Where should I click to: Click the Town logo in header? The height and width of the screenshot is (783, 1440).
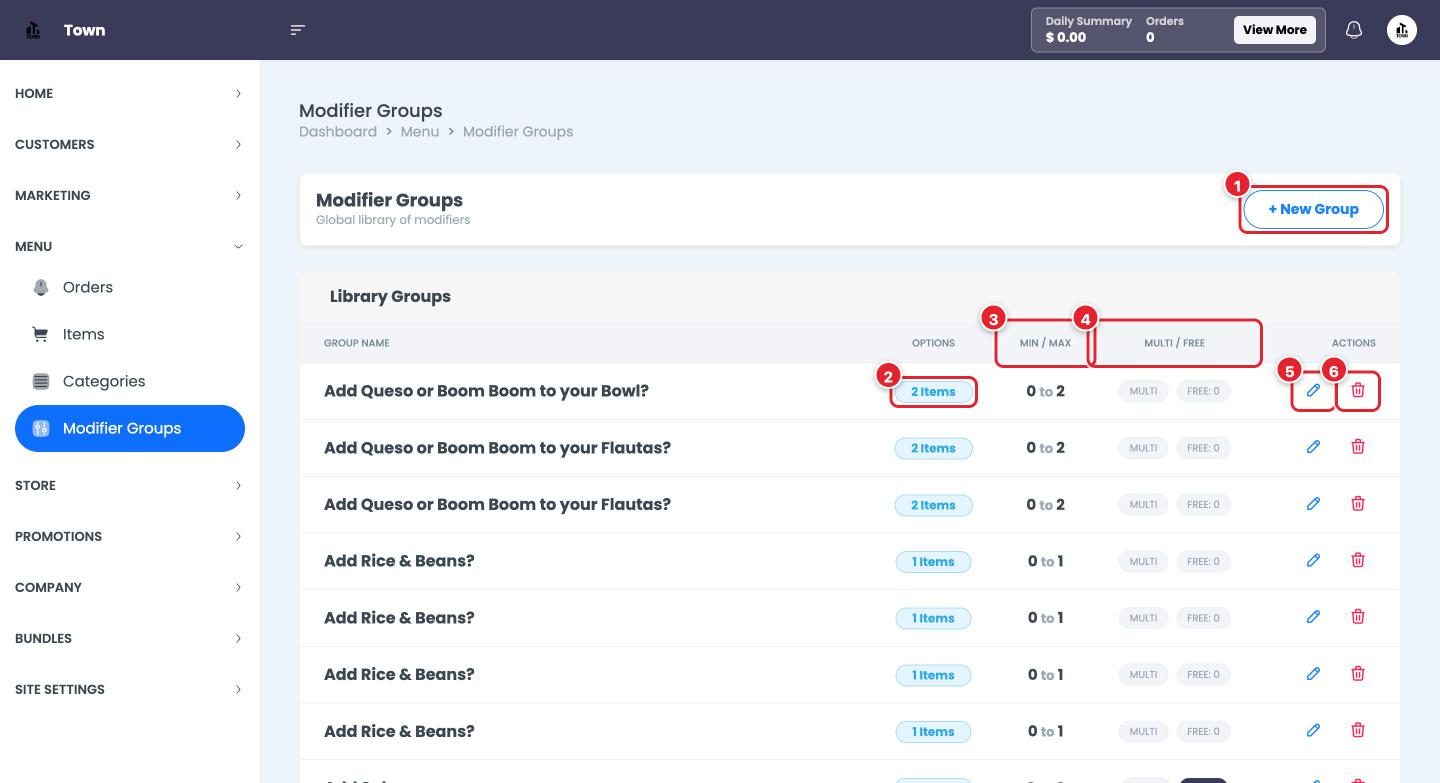tap(33, 30)
